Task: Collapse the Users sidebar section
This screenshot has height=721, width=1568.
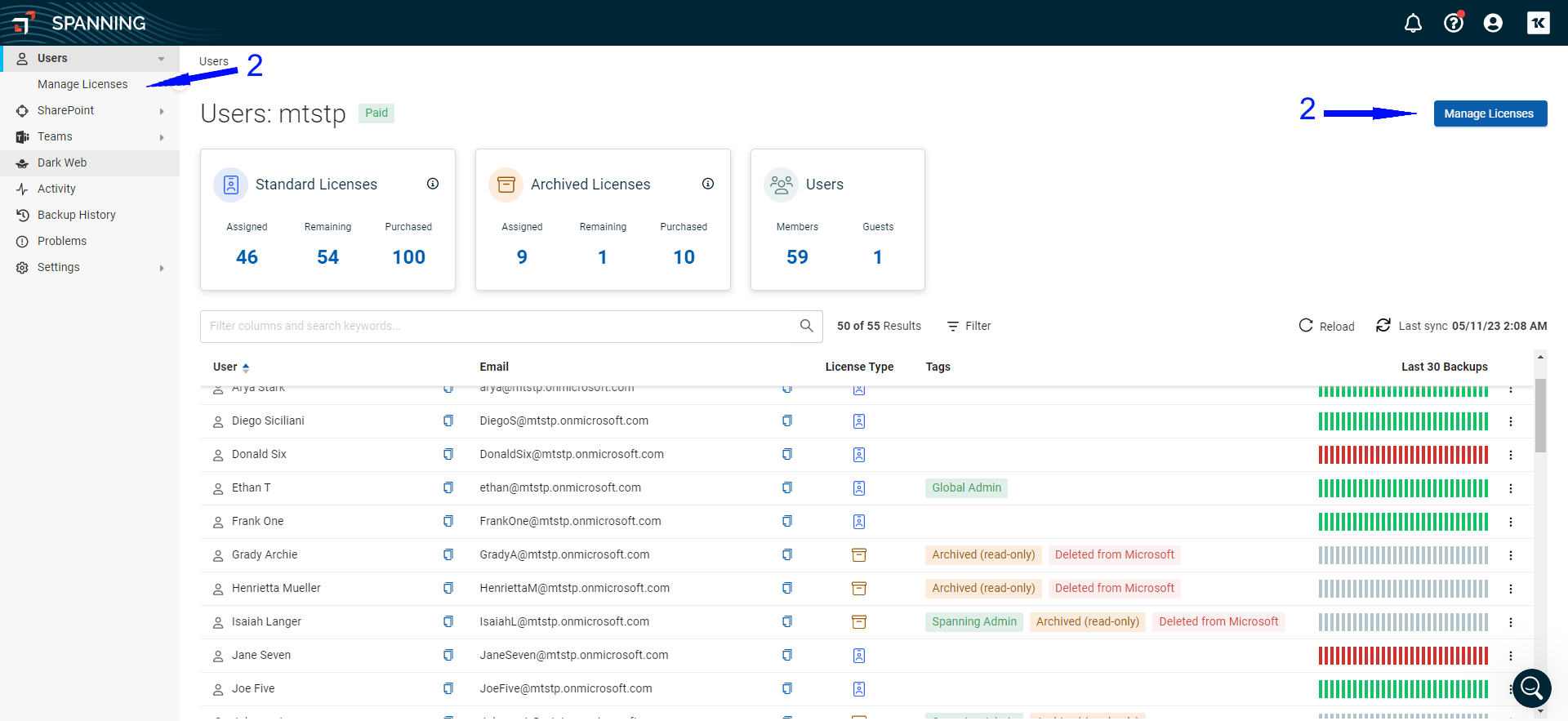Action: [x=161, y=59]
